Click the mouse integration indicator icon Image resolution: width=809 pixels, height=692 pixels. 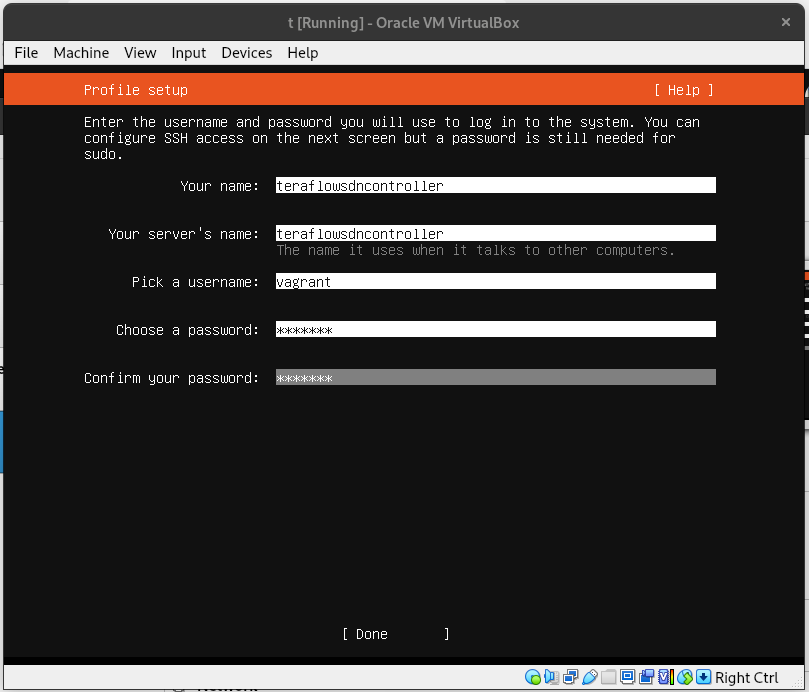click(683, 677)
